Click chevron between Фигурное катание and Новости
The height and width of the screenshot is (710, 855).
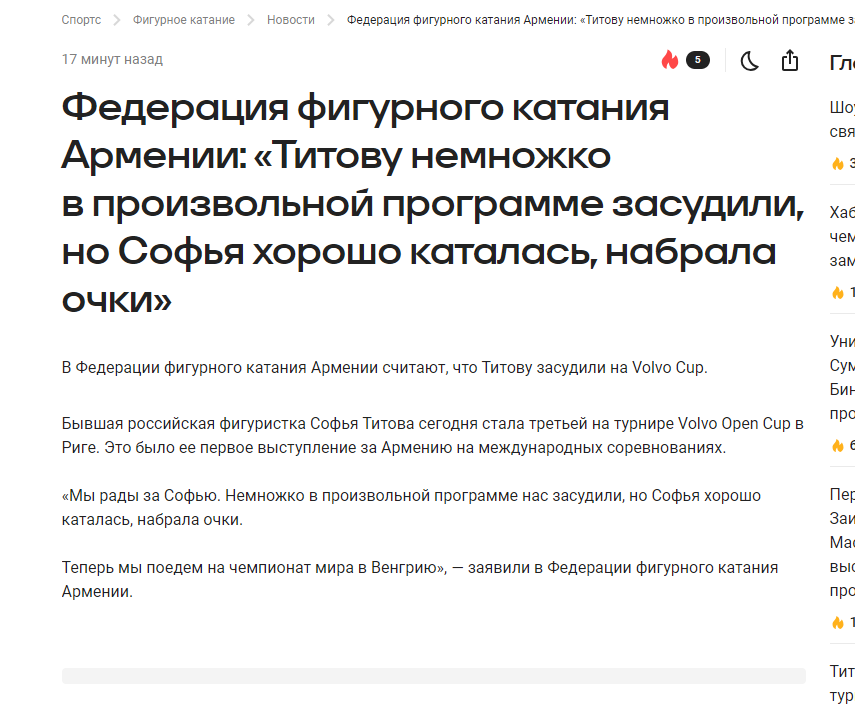click(251, 20)
